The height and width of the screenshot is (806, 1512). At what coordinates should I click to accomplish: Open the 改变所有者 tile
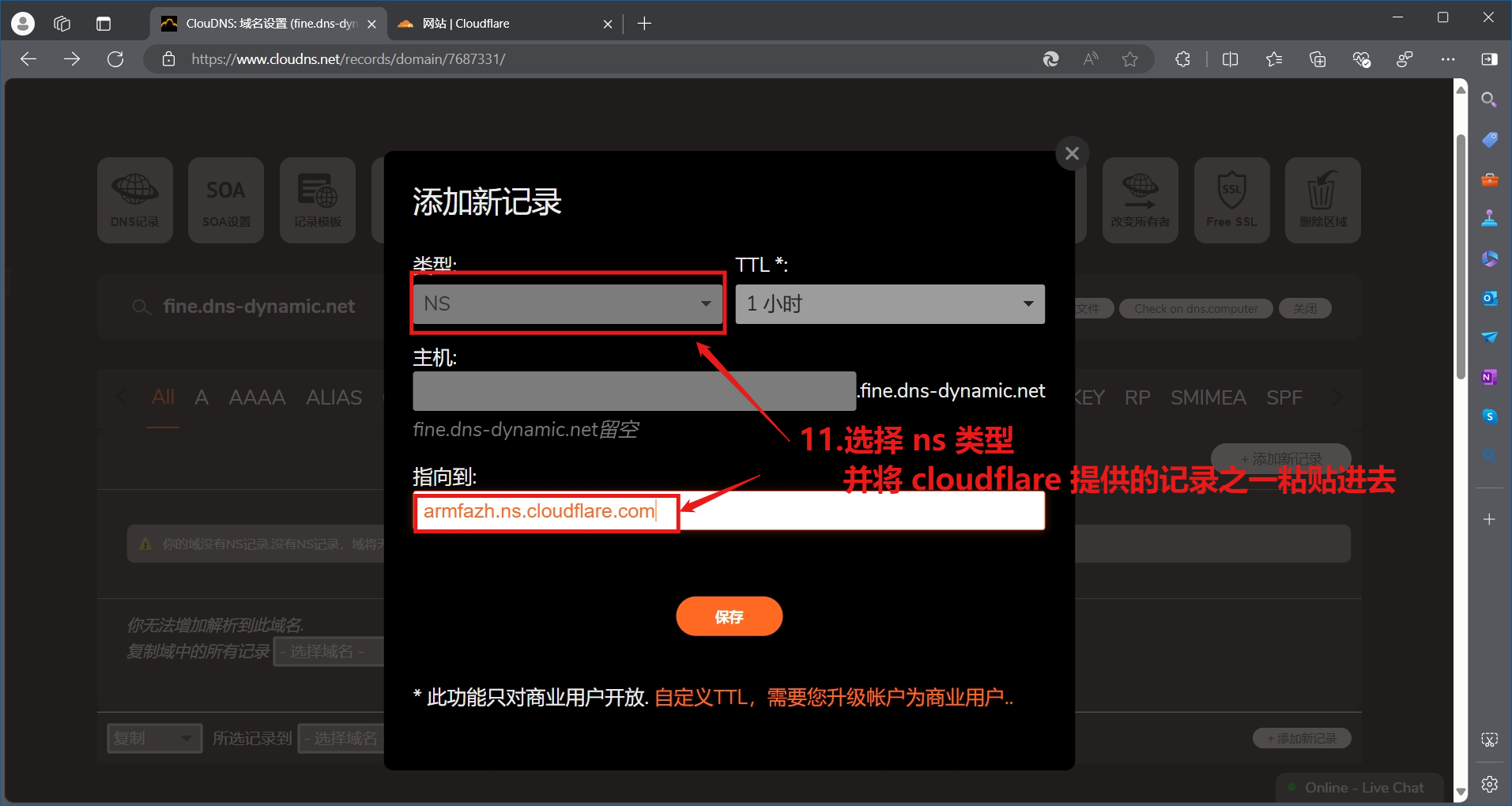coord(1140,200)
